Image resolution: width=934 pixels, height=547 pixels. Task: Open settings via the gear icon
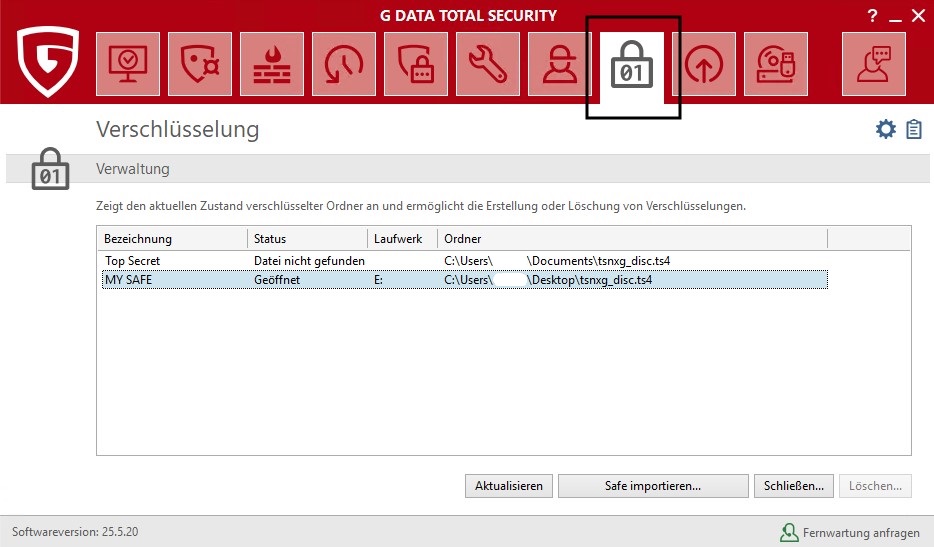point(886,129)
